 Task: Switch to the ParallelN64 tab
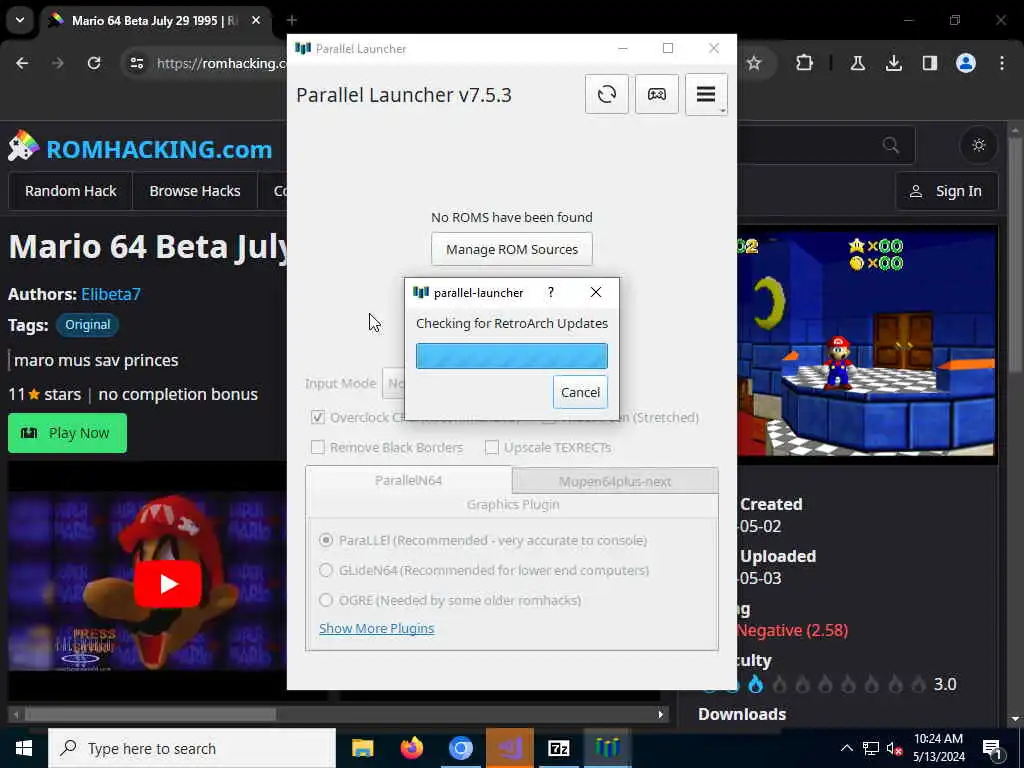[x=408, y=480]
